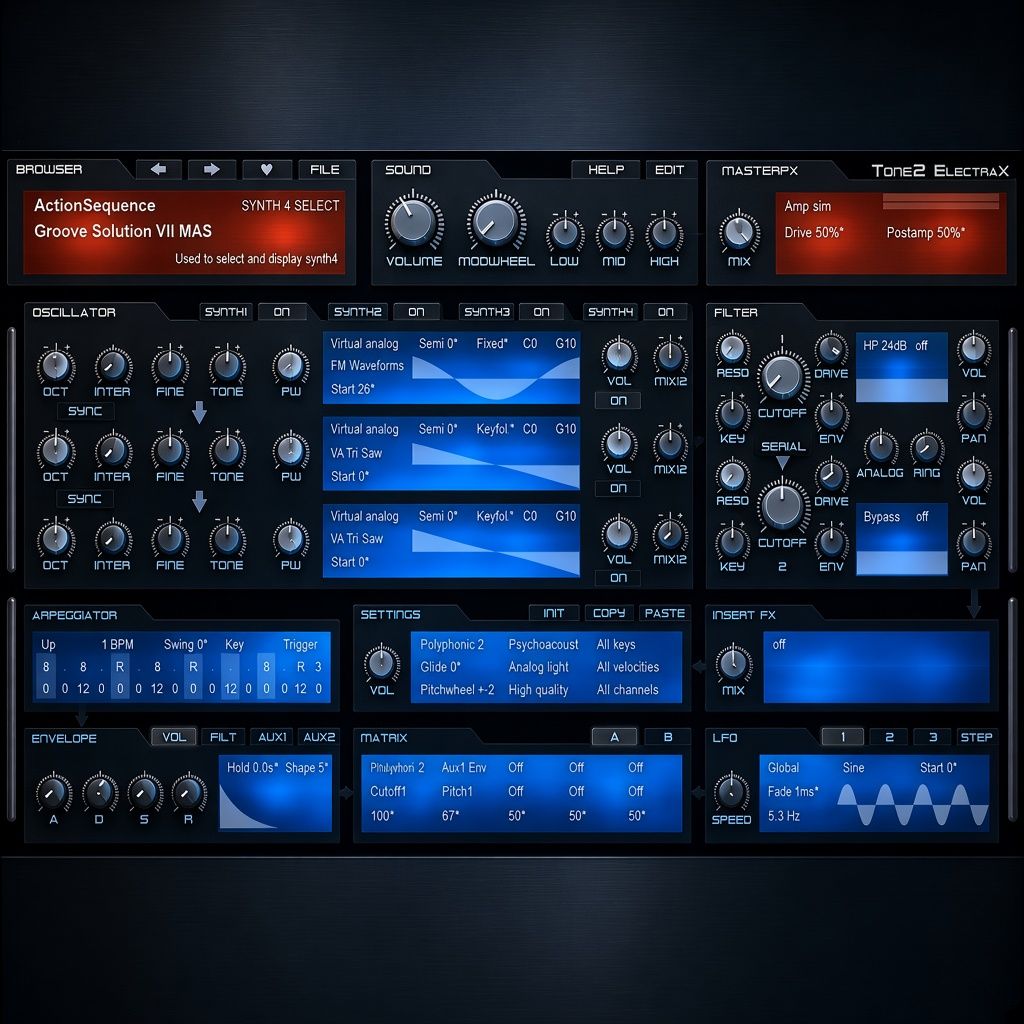Switch LFO to STEP tab
Screen dimensions: 1024x1024
pos(976,737)
